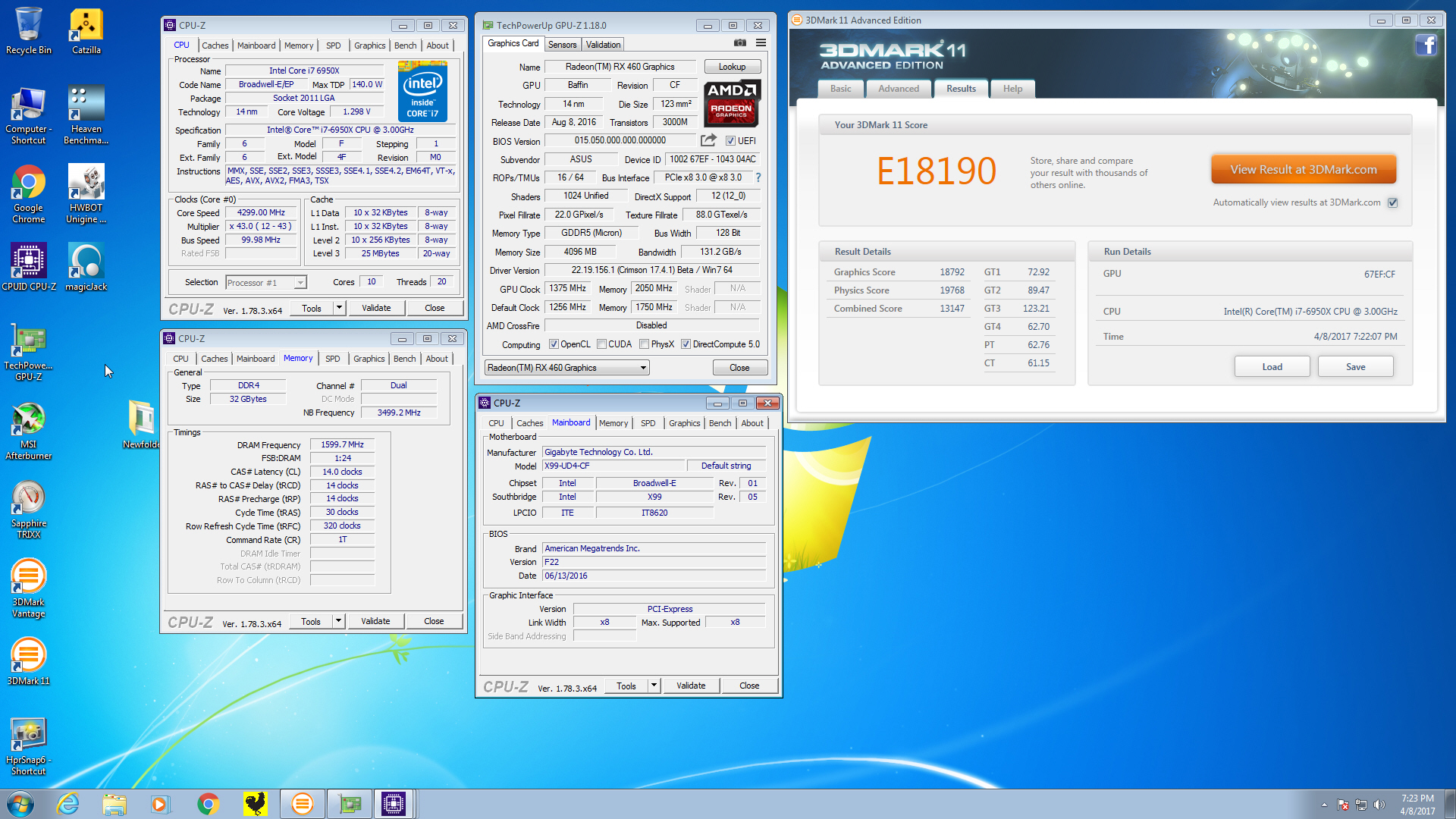Toggle the UEFI checkbox in GPU-Z

pos(730,141)
